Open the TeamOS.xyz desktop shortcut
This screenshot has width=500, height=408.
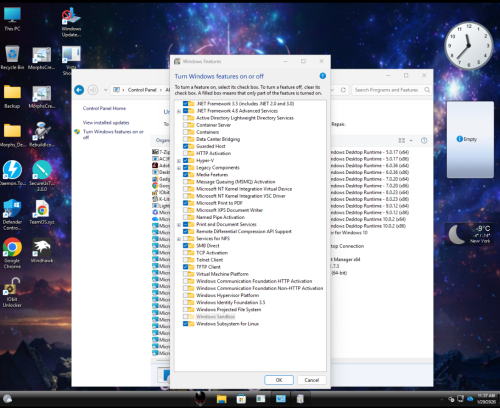(42, 212)
